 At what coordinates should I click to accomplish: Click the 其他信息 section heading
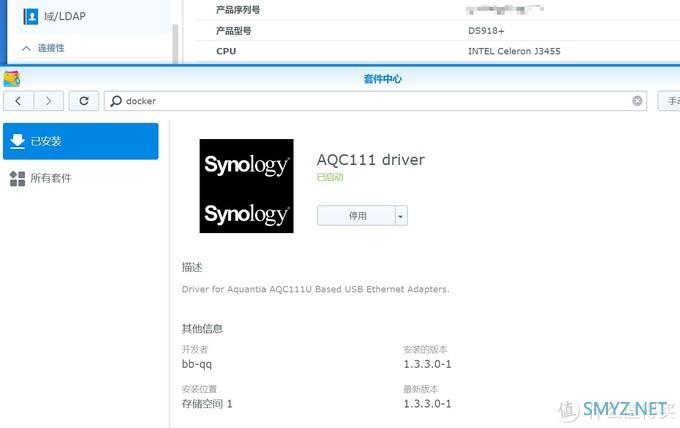[x=202, y=329]
